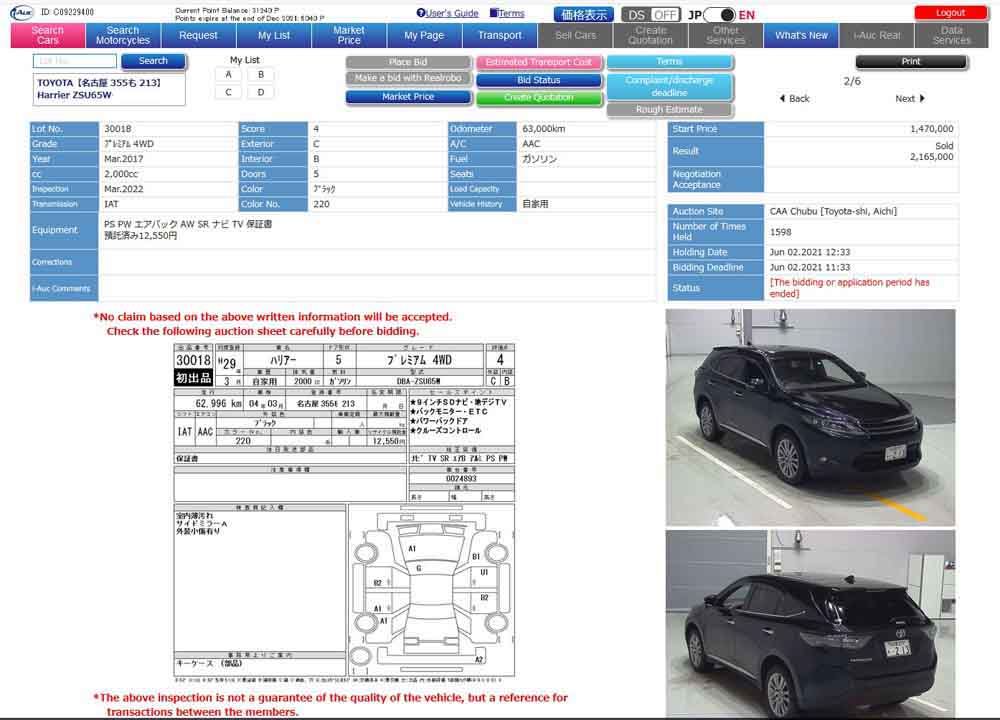
Task: Open Estimated Transport Cost
Action: (x=539, y=62)
